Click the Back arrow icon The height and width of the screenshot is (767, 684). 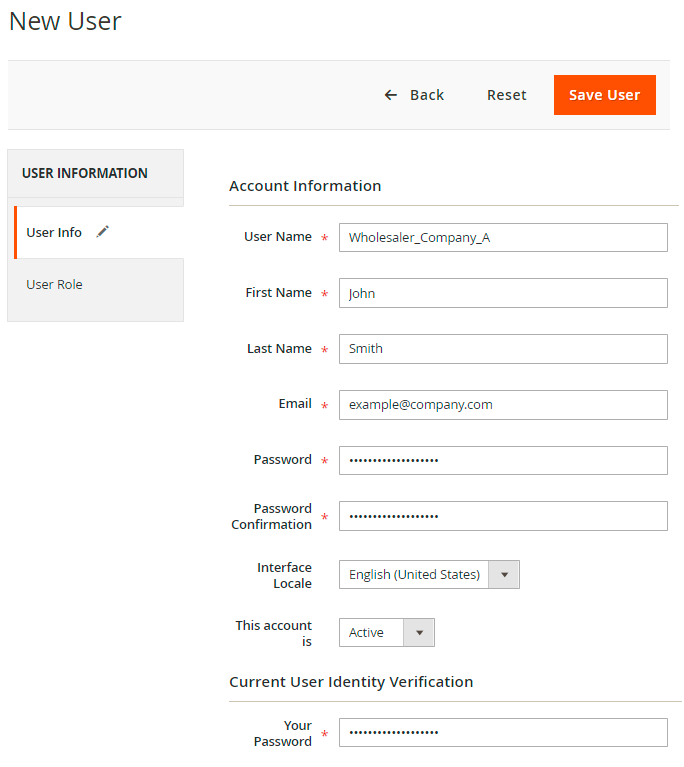(391, 95)
